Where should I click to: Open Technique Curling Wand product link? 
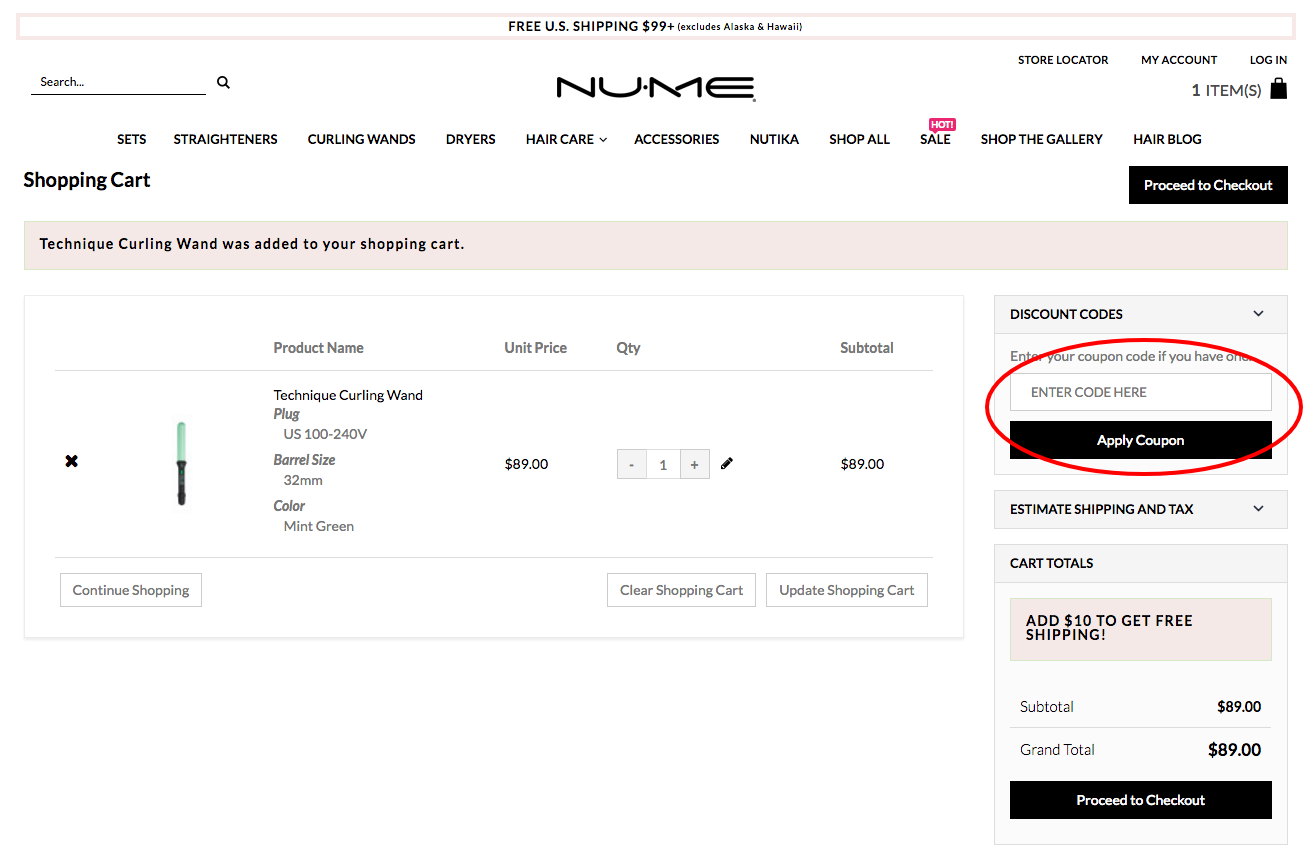(348, 395)
